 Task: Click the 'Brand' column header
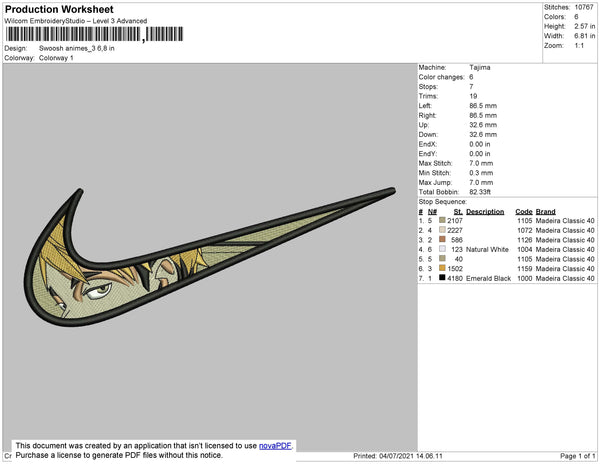pyautogui.click(x=546, y=212)
